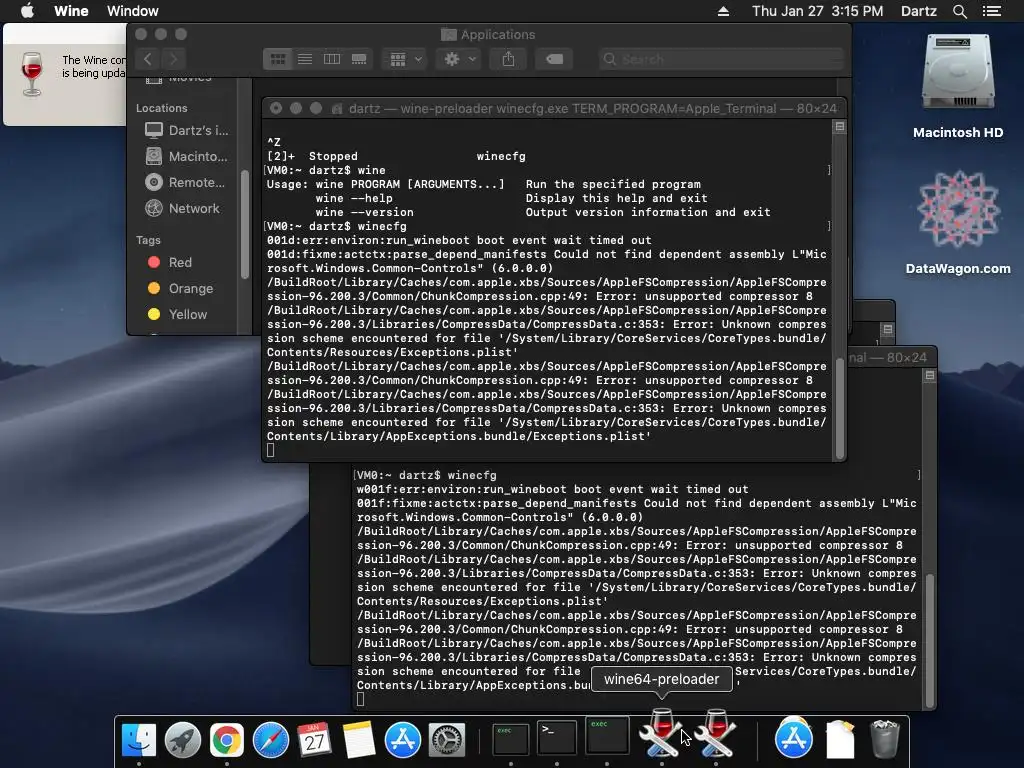Open Trash from the Dock
Viewport: 1024px width, 768px height.
(x=885, y=739)
